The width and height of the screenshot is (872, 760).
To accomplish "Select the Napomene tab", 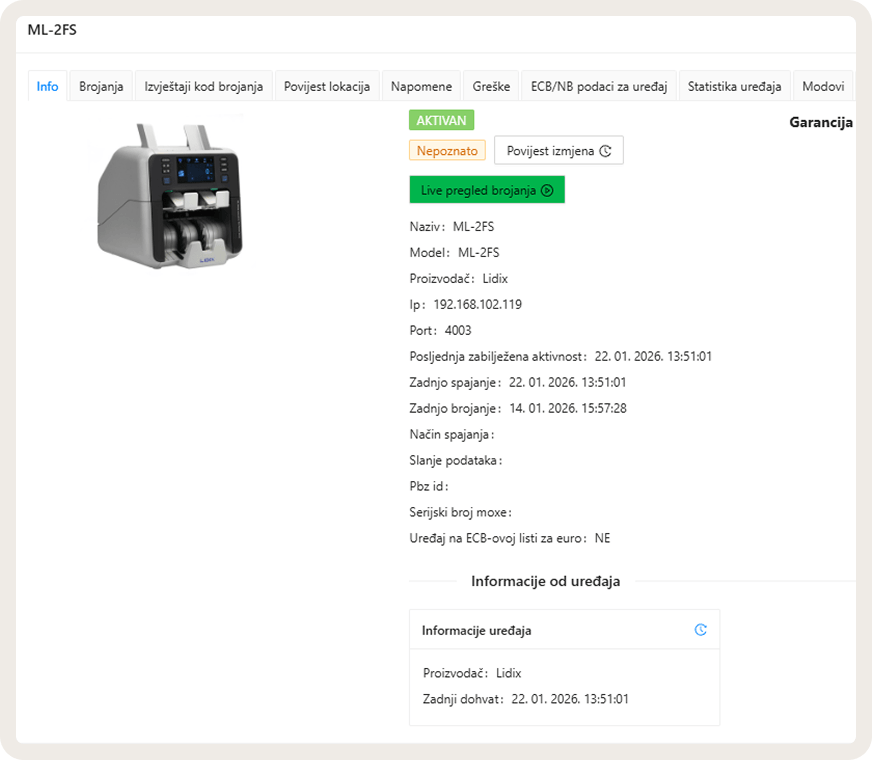I will (421, 86).
